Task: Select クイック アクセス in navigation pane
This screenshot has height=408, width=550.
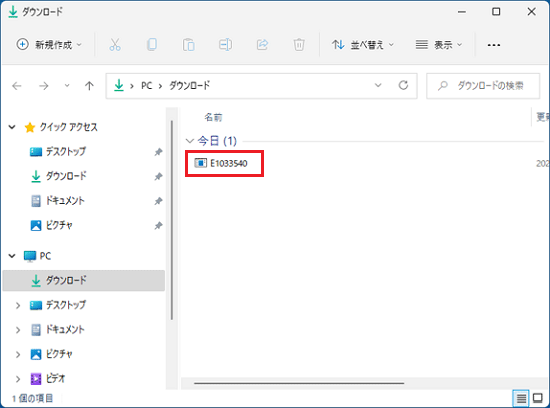Action: click(x=68, y=127)
